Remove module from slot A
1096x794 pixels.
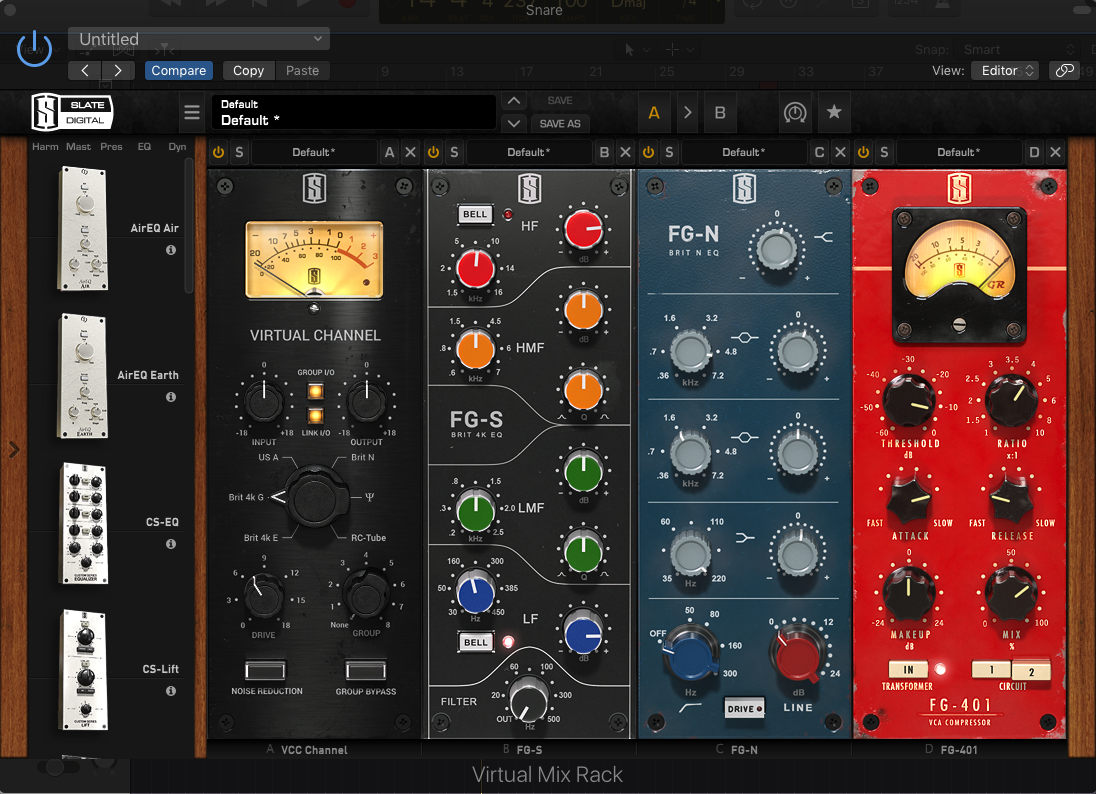pyautogui.click(x=410, y=152)
